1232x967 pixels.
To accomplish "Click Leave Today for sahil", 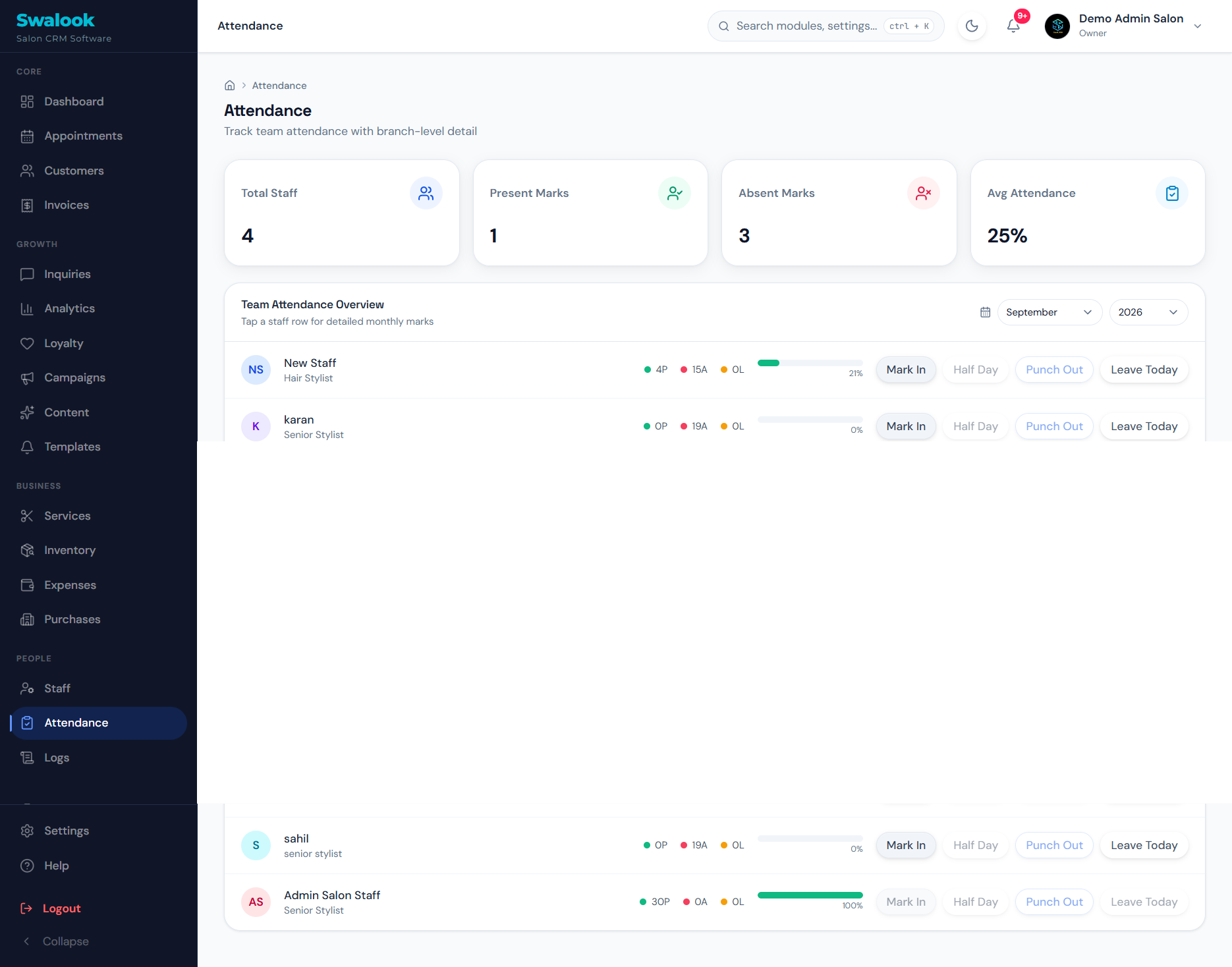I will pos(1144,845).
